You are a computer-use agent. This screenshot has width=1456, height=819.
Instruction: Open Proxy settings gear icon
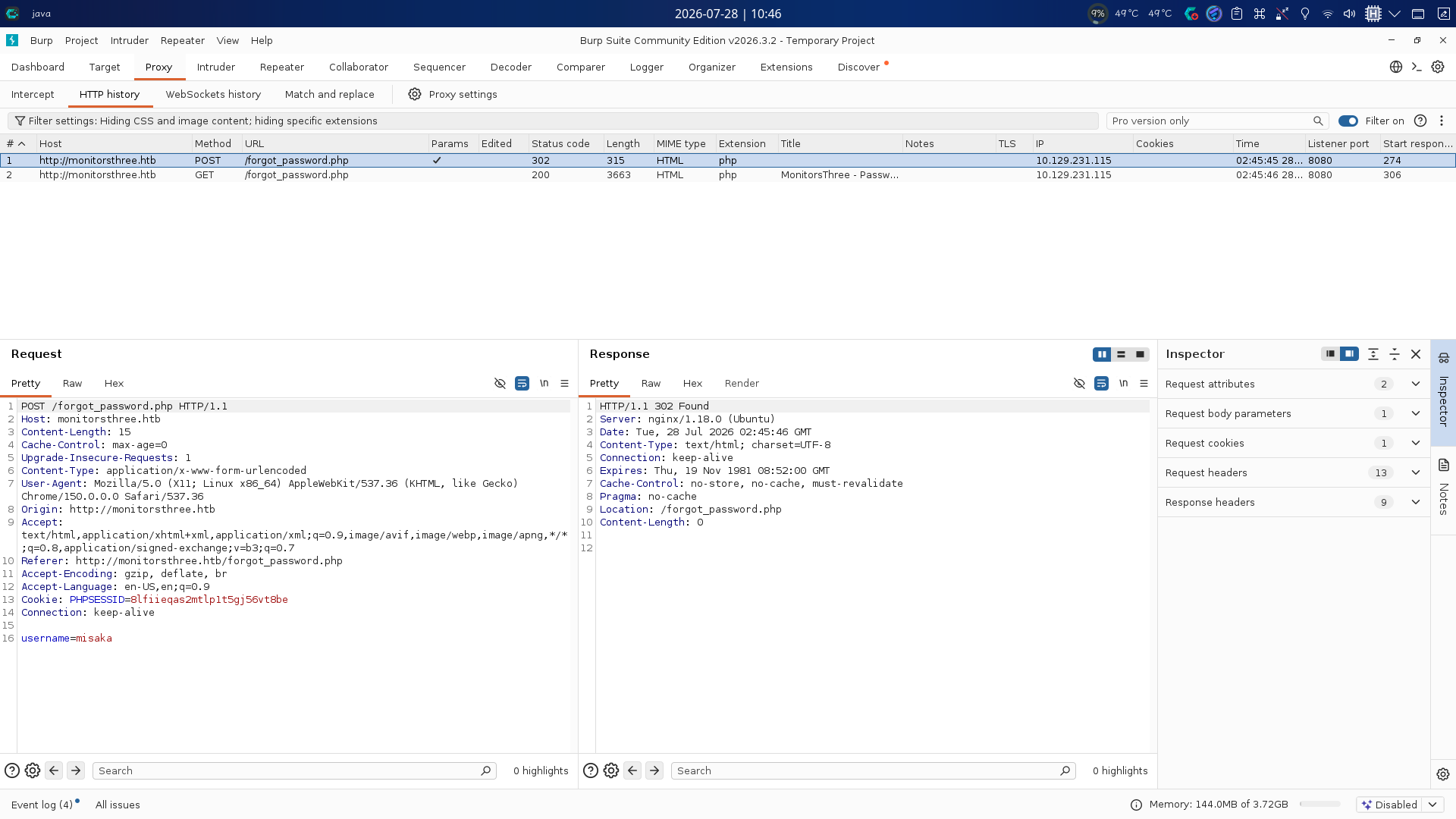[415, 94]
